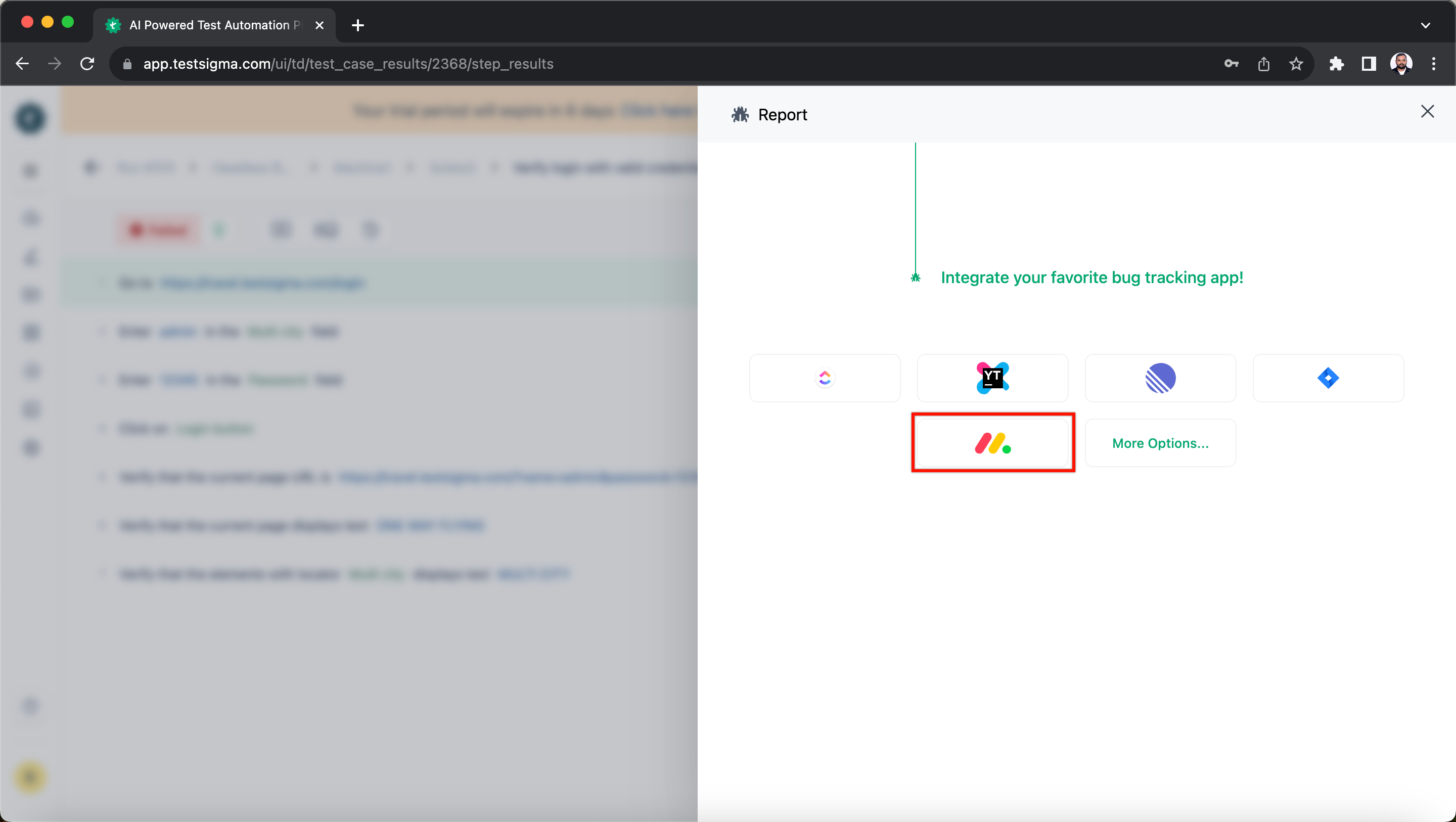Open the Chrome profile avatar
Image resolution: width=1456 pixels, height=822 pixels.
click(1400, 64)
